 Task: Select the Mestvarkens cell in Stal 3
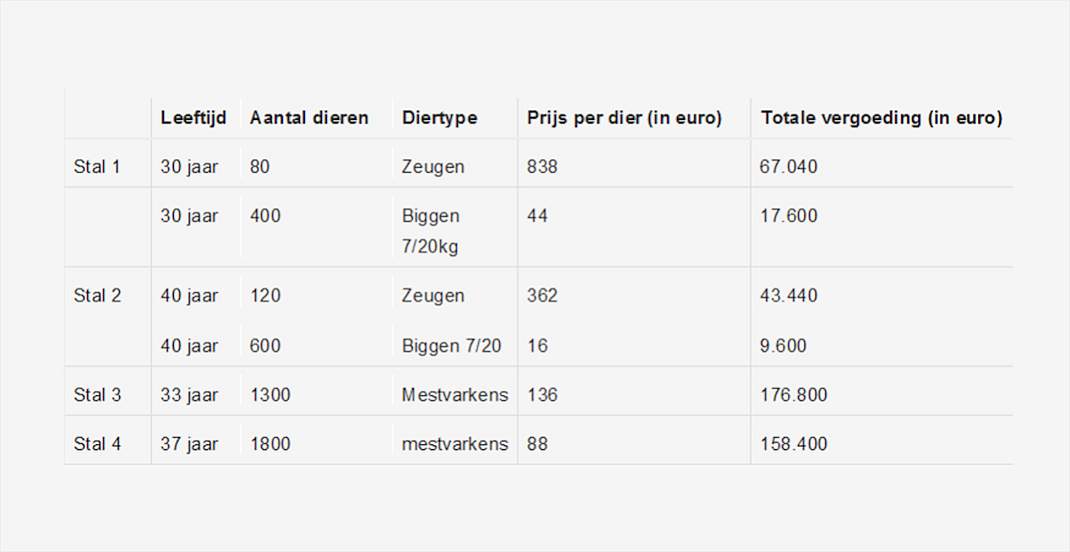pyautogui.click(x=455, y=395)
